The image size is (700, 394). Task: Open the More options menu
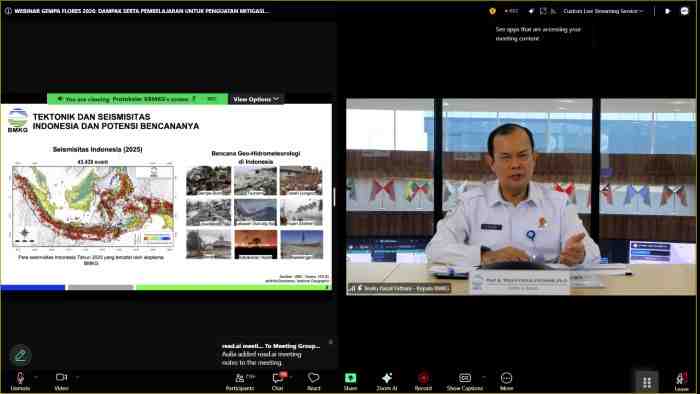(x=506, y=381)
